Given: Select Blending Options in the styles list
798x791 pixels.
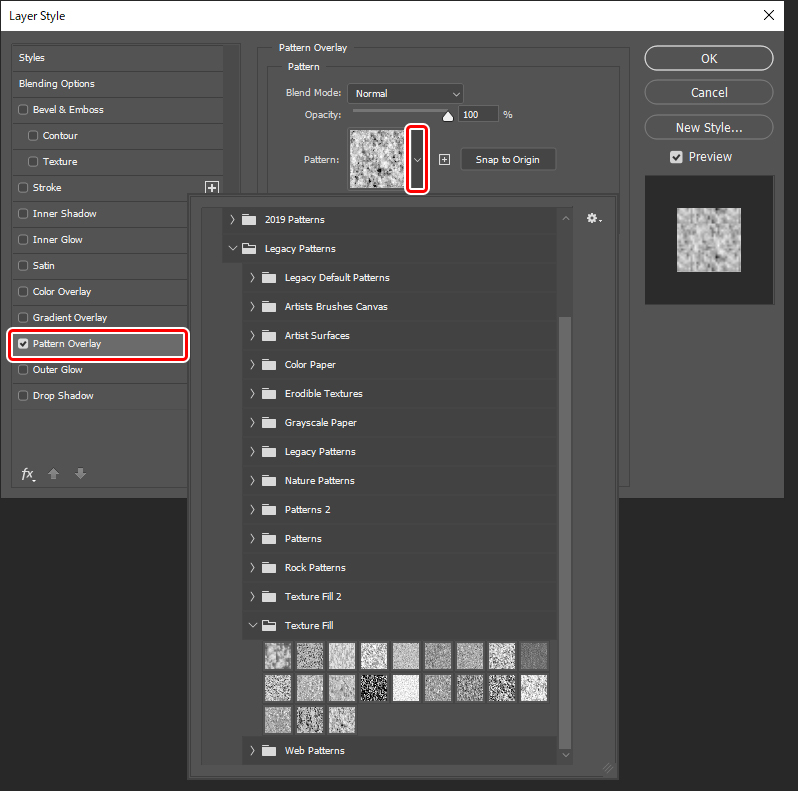Looking at the screenshot, I should coord(57,84).
